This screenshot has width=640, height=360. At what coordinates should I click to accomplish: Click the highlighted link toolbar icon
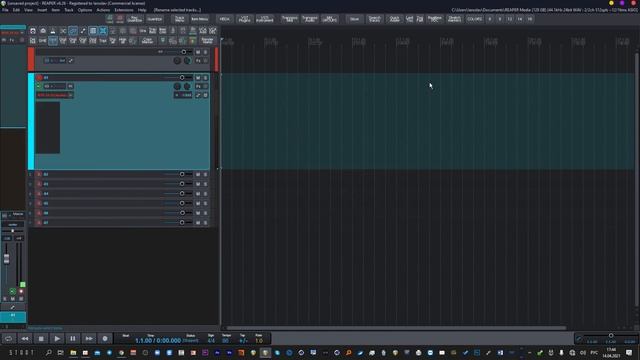[x=73, y=31]
